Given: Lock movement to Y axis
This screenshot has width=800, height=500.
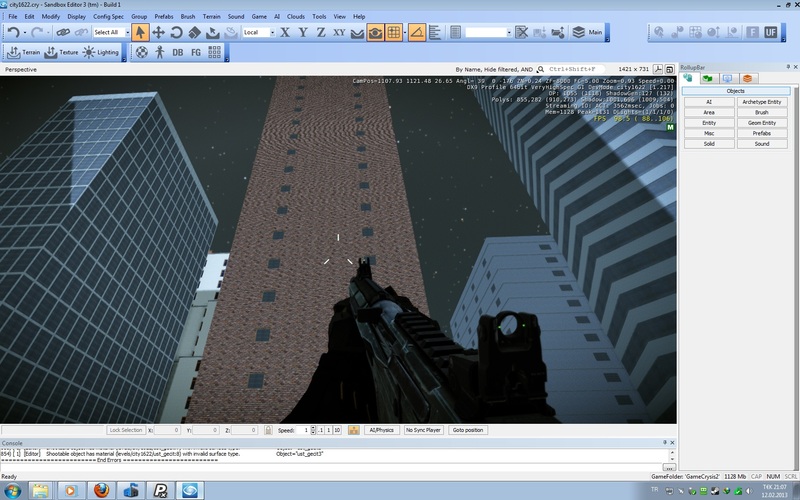Looking at the screenshot, I should tap(303, 33).
